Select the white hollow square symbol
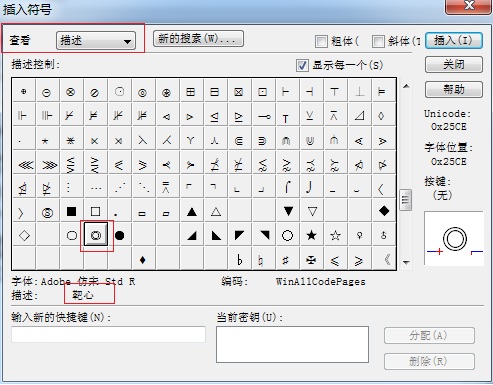Screen dimensions: 493x385 [x=95, y=211]
